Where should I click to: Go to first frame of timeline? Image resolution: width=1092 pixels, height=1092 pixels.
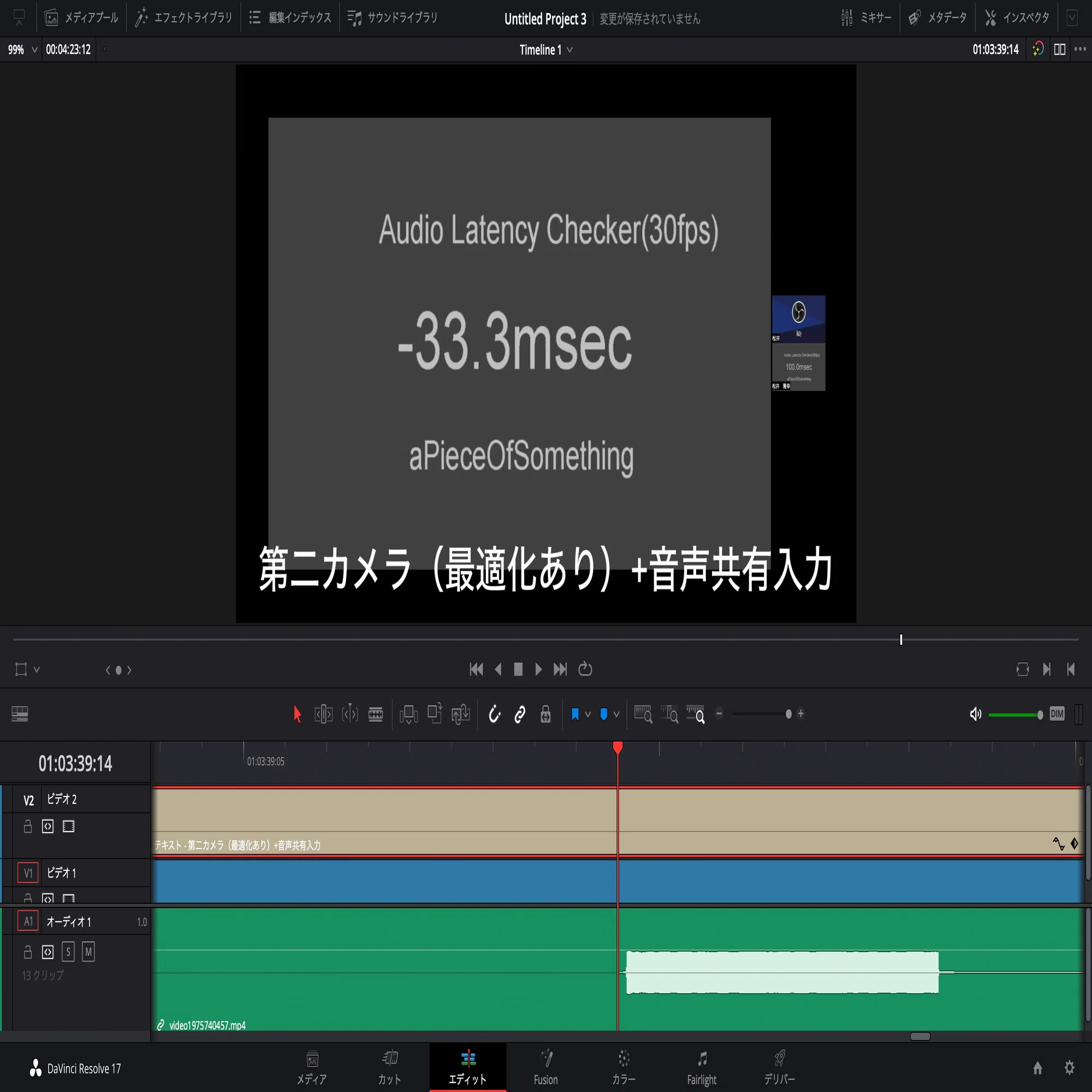pyautogui.click(x=477, y=670)
